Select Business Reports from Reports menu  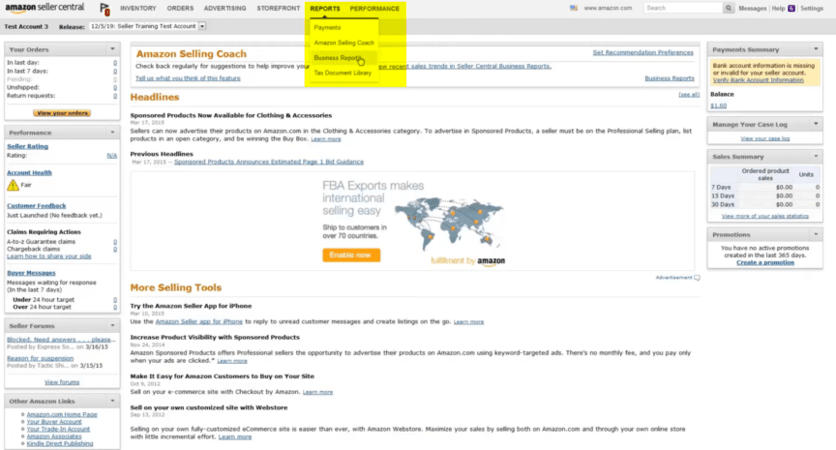337,58
